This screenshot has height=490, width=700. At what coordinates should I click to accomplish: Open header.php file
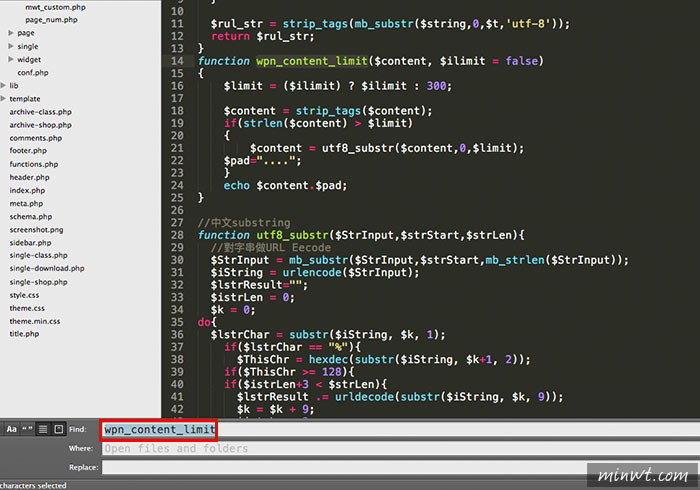point(29,177)
